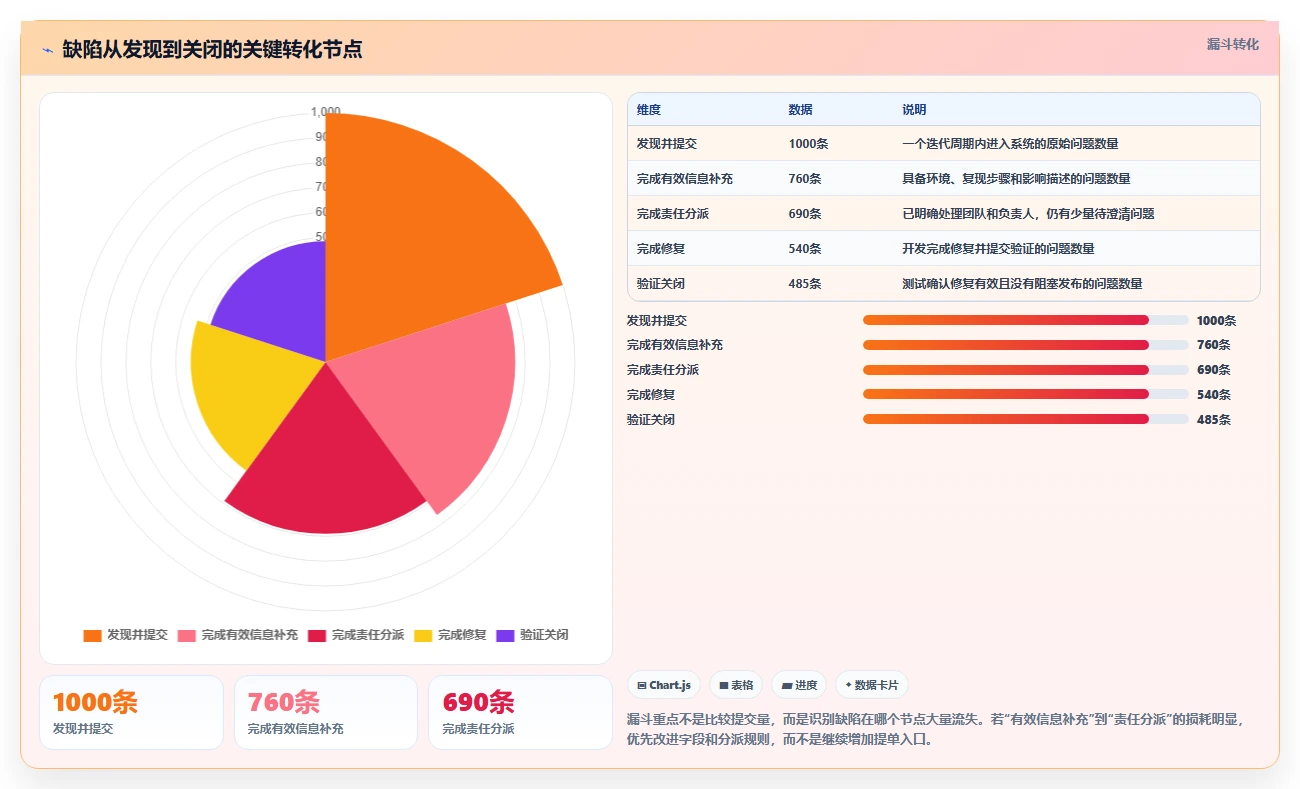This screenshot has height=789, width=1300.
Task: Click the 表格 tag chip
Action: [736, 685]
